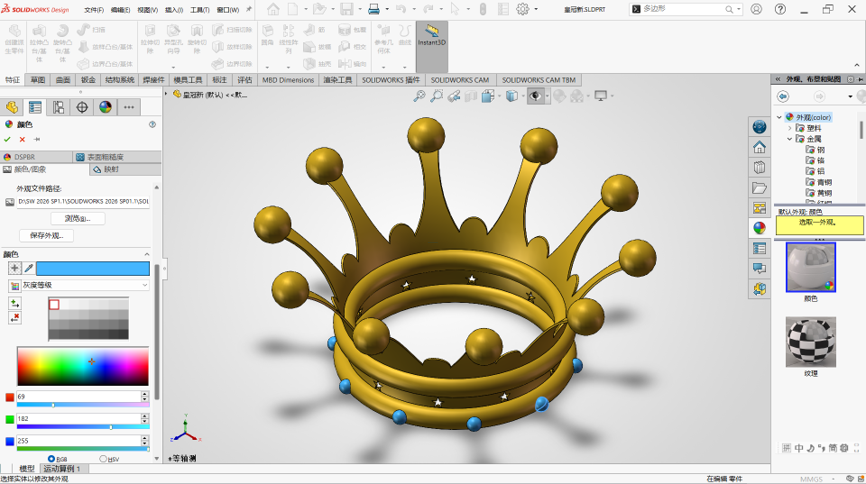Viewport: 866px width, 484px height.
Task: Open the View Orientation cube icon
Action: click(488, 96)
